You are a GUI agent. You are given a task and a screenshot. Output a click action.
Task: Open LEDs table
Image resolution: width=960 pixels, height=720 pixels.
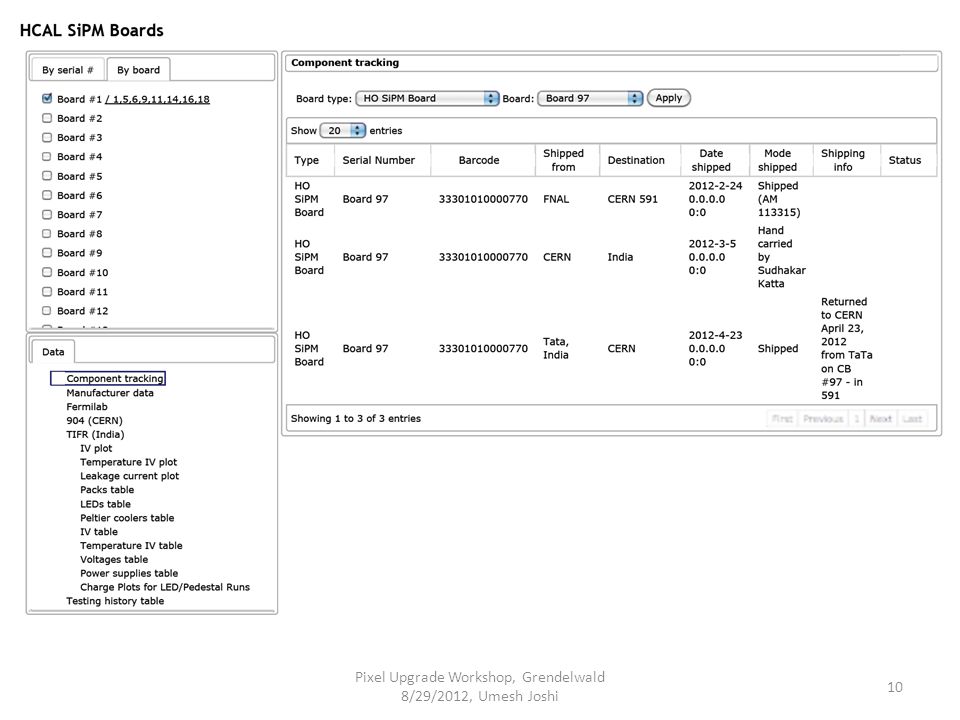(x=105, y=504)
